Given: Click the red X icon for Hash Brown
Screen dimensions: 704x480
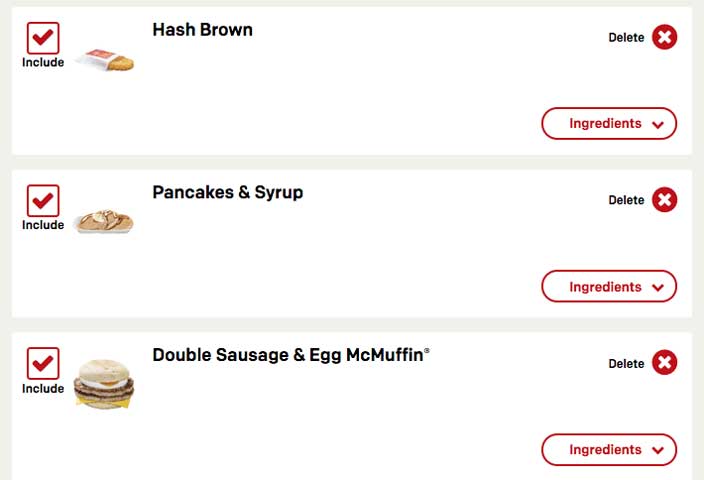Looking at the screenshot, I should (x=664, y=37).
